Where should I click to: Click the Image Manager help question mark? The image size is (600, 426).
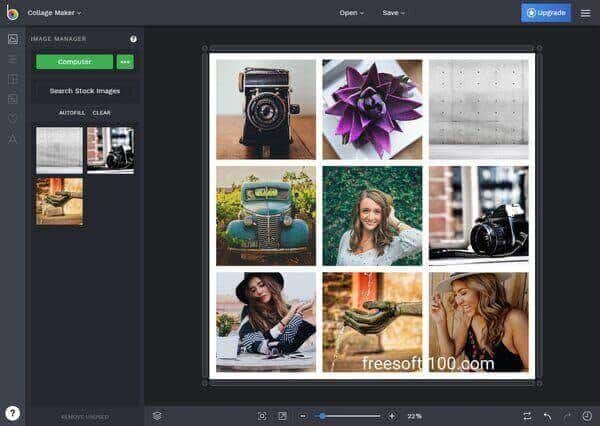pyautogui.click(x=133, y=39)
